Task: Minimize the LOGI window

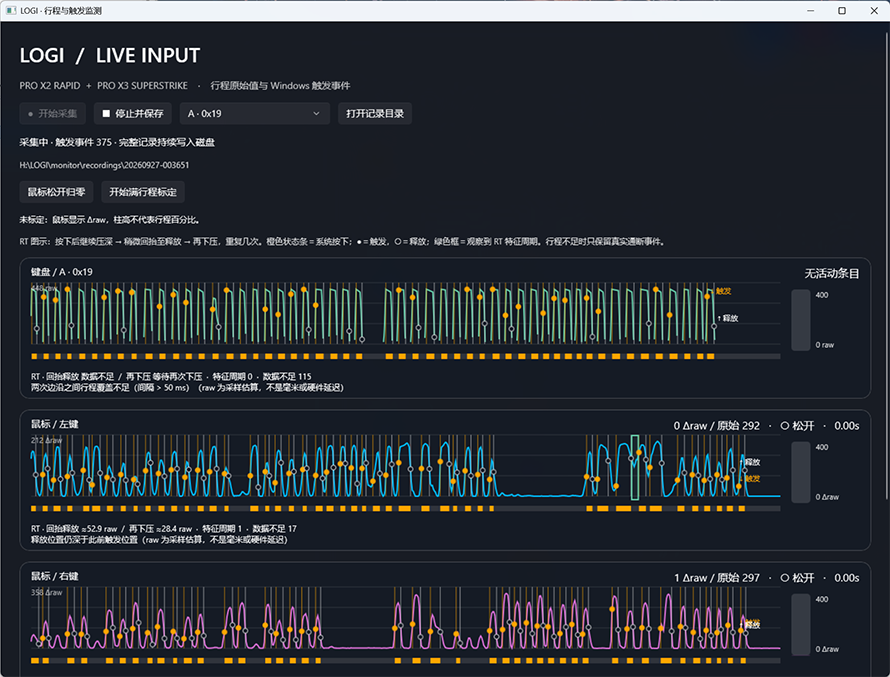Action: [811, 11]
